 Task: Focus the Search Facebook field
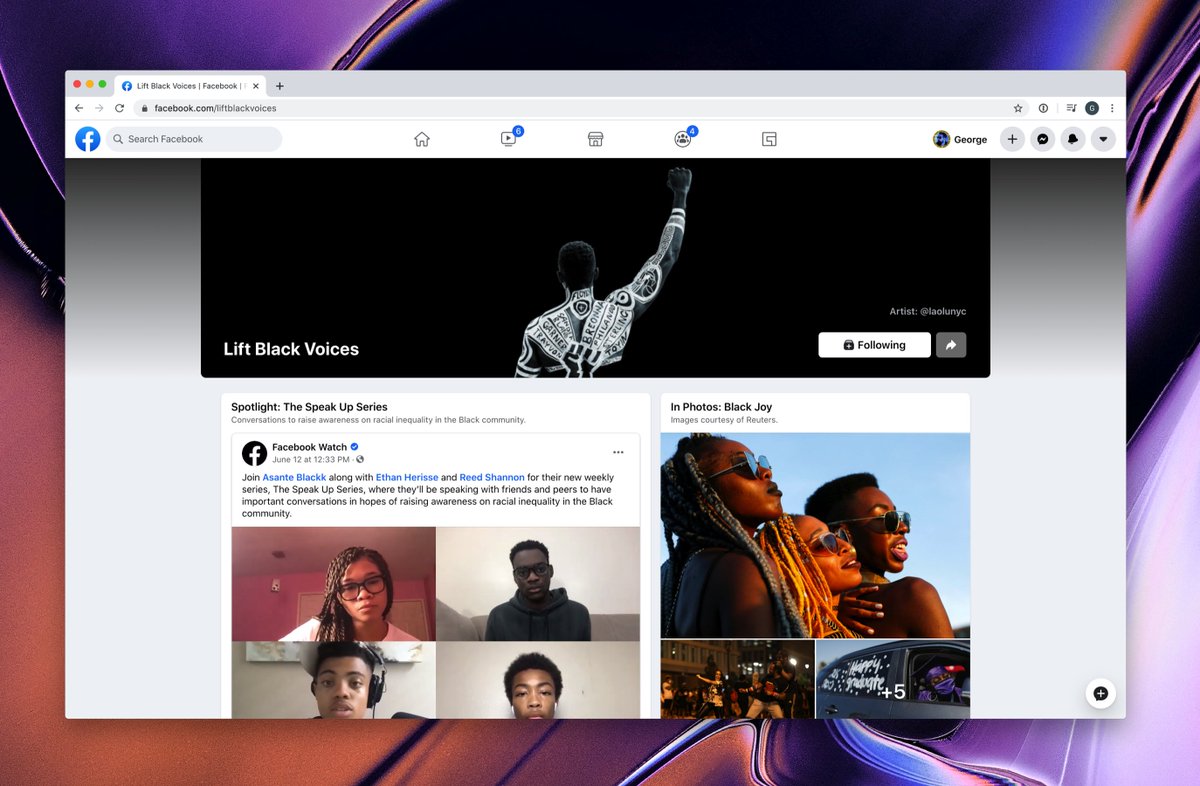[194, 139]
